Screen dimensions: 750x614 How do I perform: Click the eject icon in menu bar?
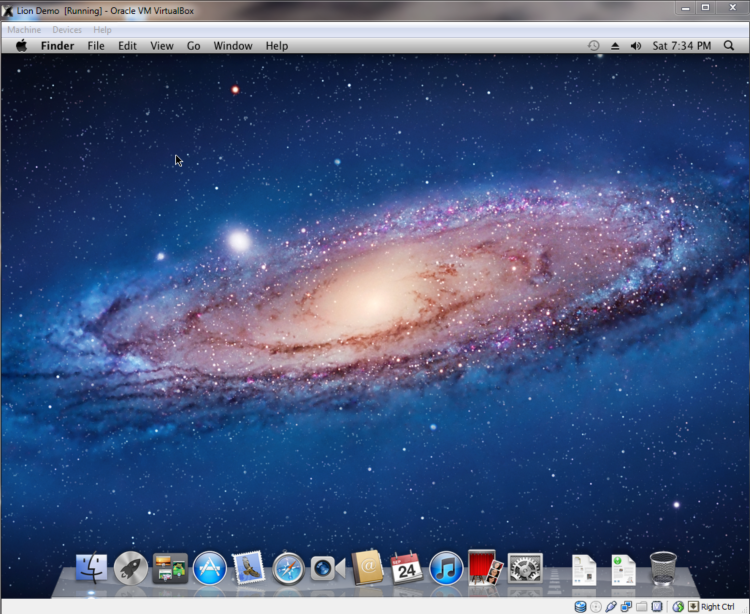click(x=615, y=46)
